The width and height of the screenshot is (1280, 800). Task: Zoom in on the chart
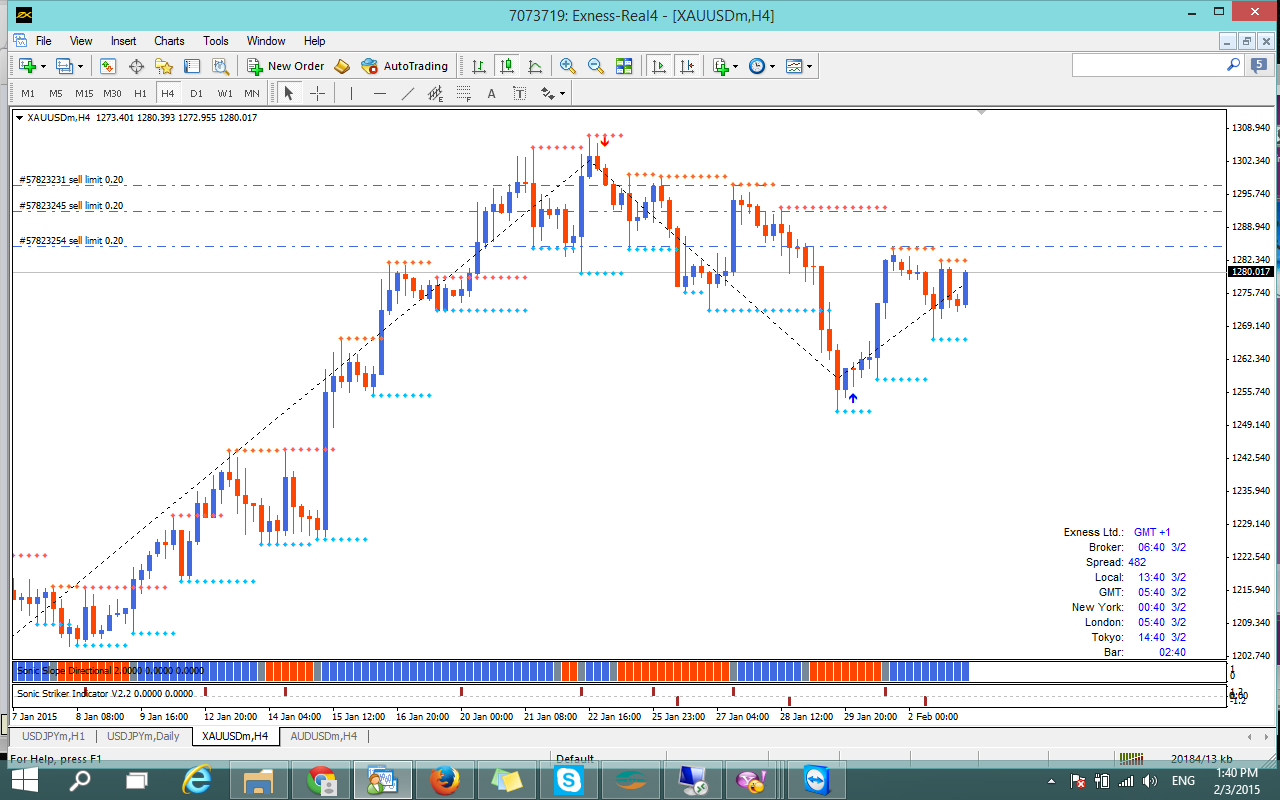coord(568,66)
